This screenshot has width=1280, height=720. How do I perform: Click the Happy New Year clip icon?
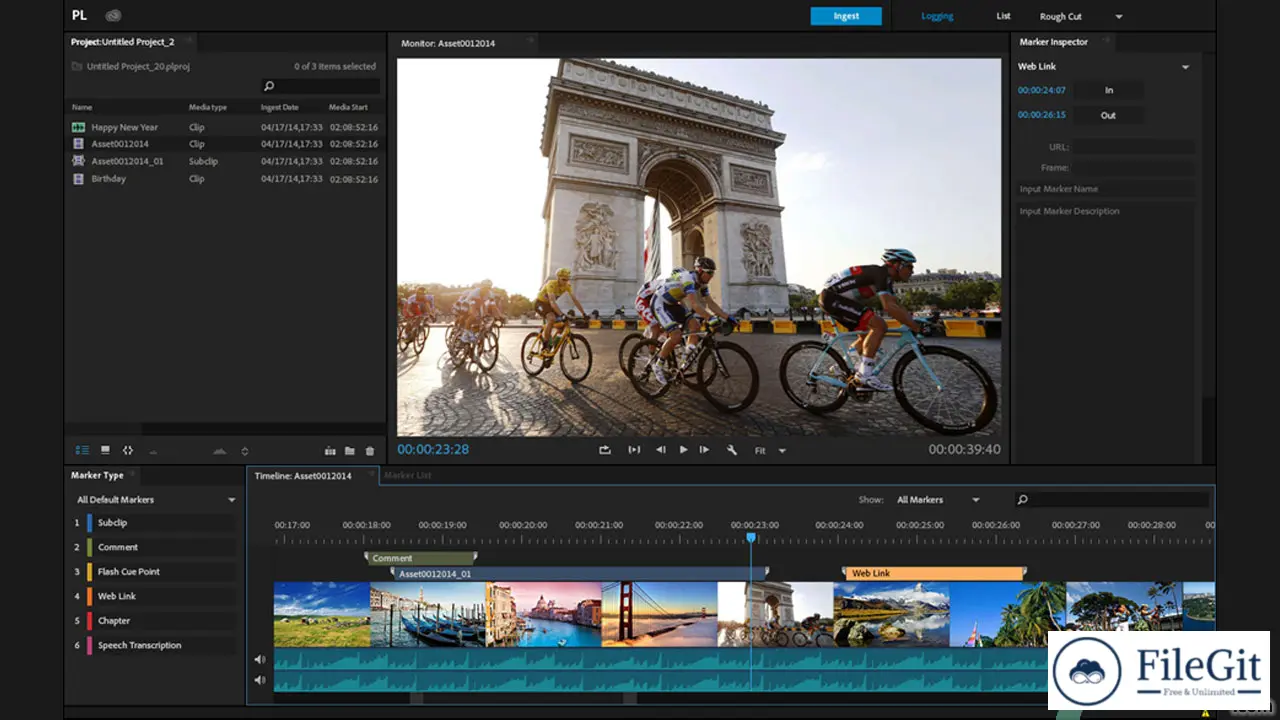click(x=78, y=128)
